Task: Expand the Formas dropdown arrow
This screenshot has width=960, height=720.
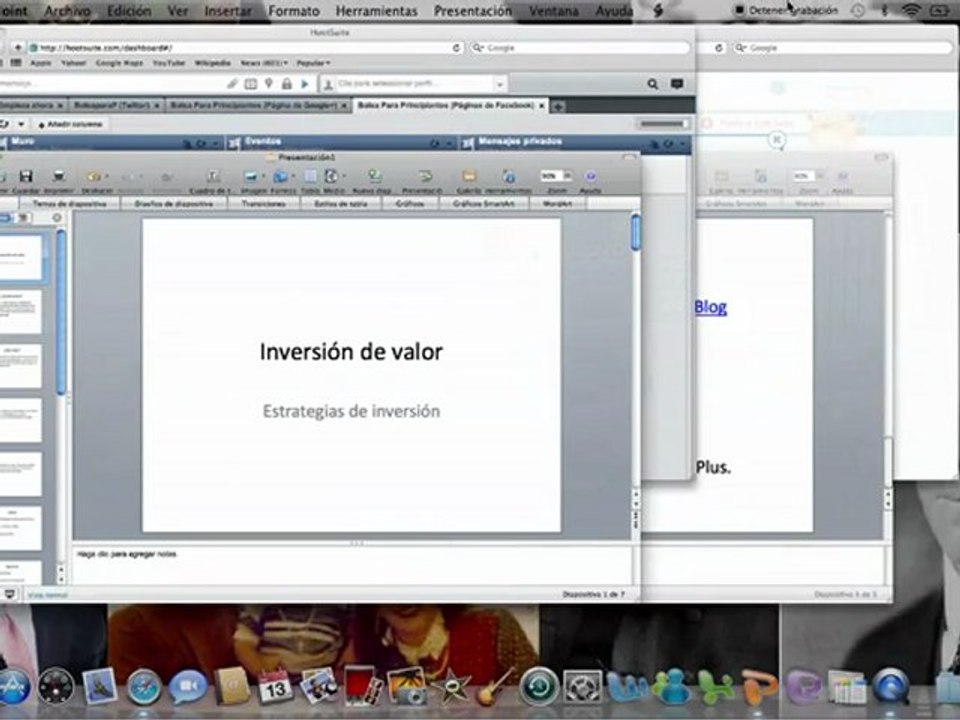Action: point(293,177)
